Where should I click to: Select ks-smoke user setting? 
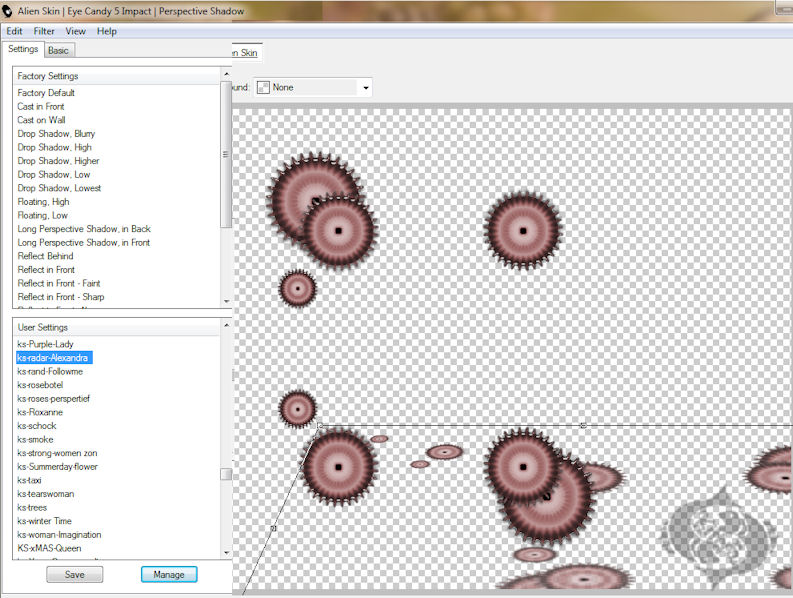(35, 440)
